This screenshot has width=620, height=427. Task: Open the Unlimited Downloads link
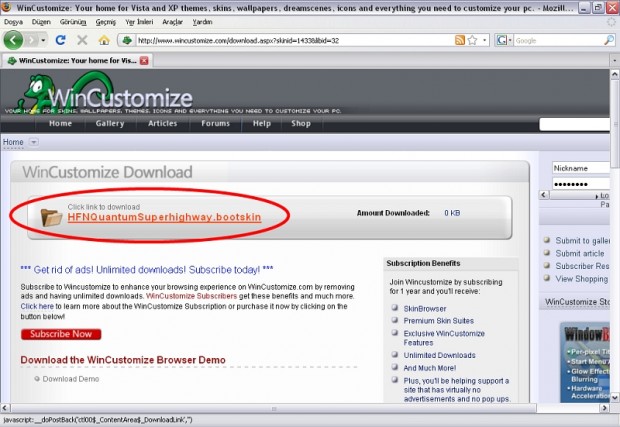point(439,355)
